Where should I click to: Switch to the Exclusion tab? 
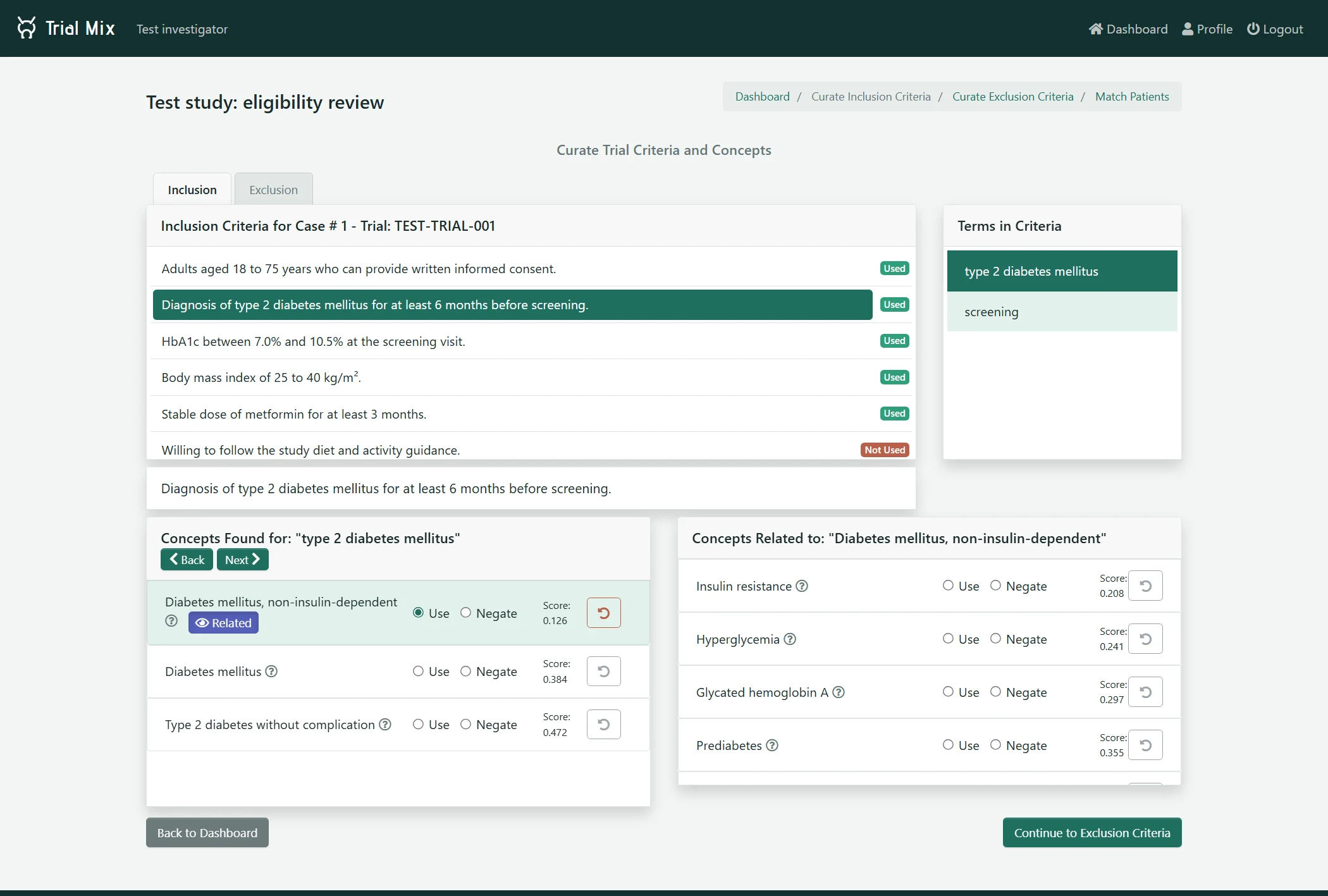(x=273, y=189)
